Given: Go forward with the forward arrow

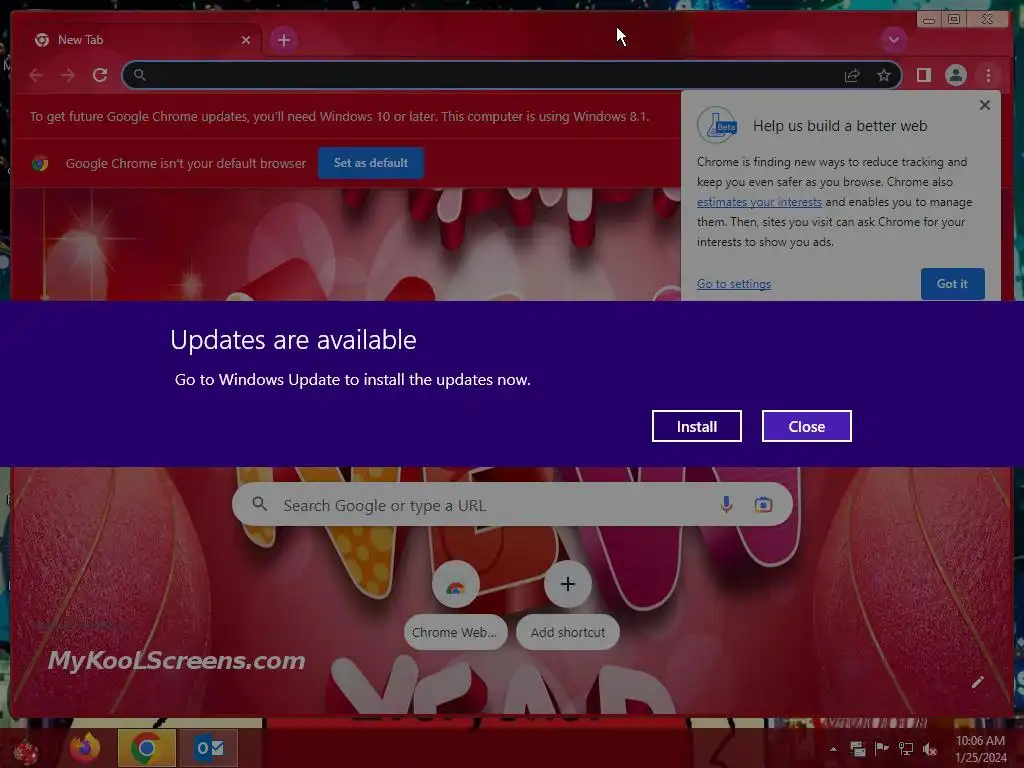Looking at the screenshot, I should (68, 75).
